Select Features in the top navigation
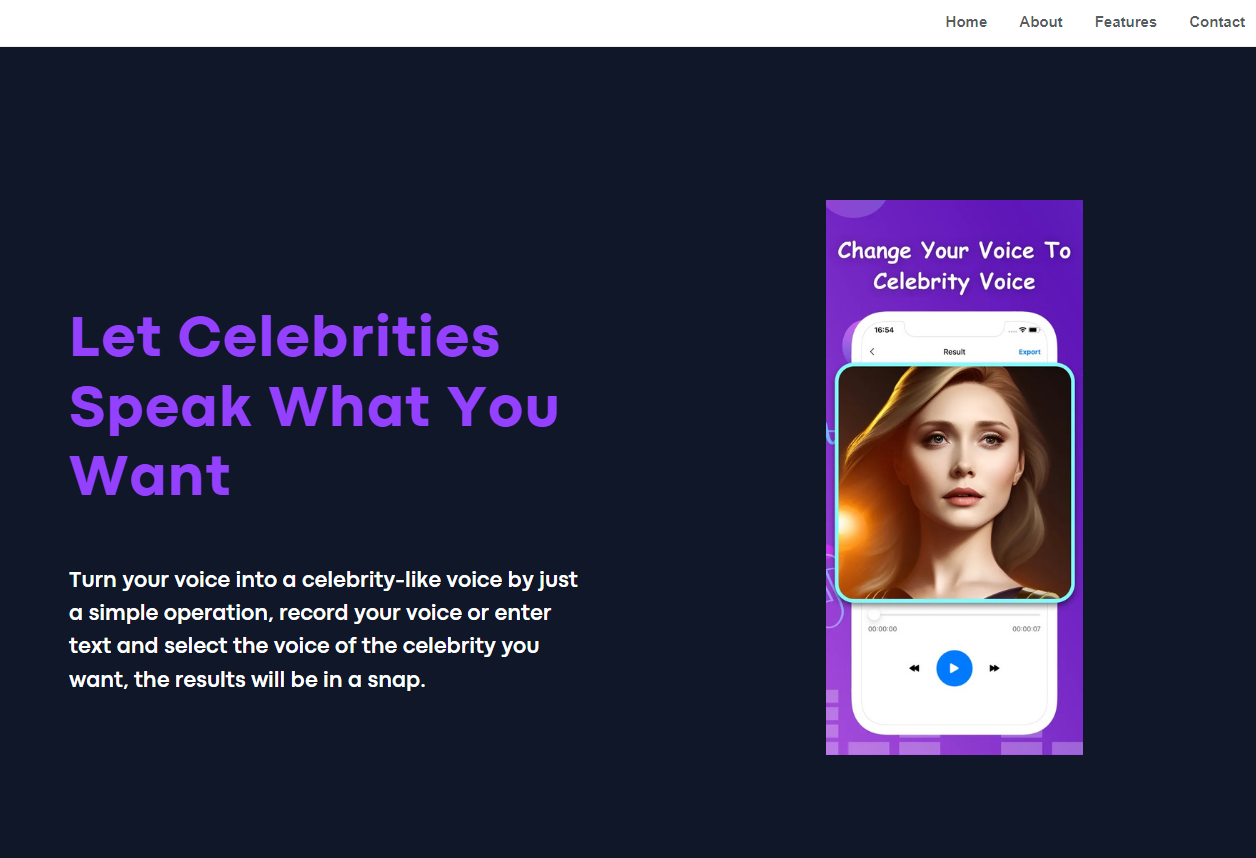This screenshot has height=858, width=1256. point(1125,22)
